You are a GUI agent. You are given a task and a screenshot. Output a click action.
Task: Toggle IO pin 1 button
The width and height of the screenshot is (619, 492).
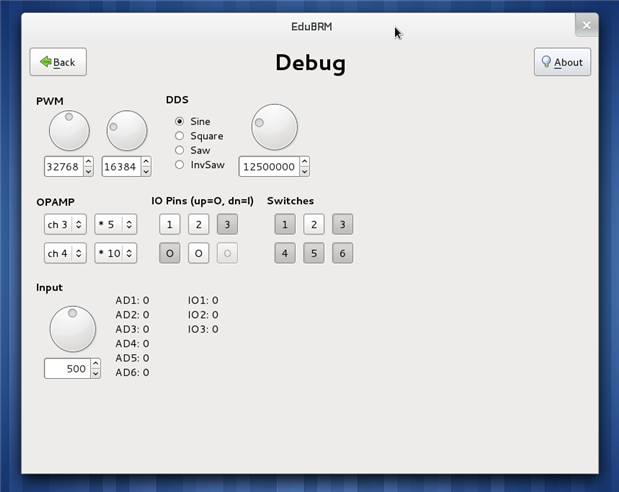pos(170,224)
